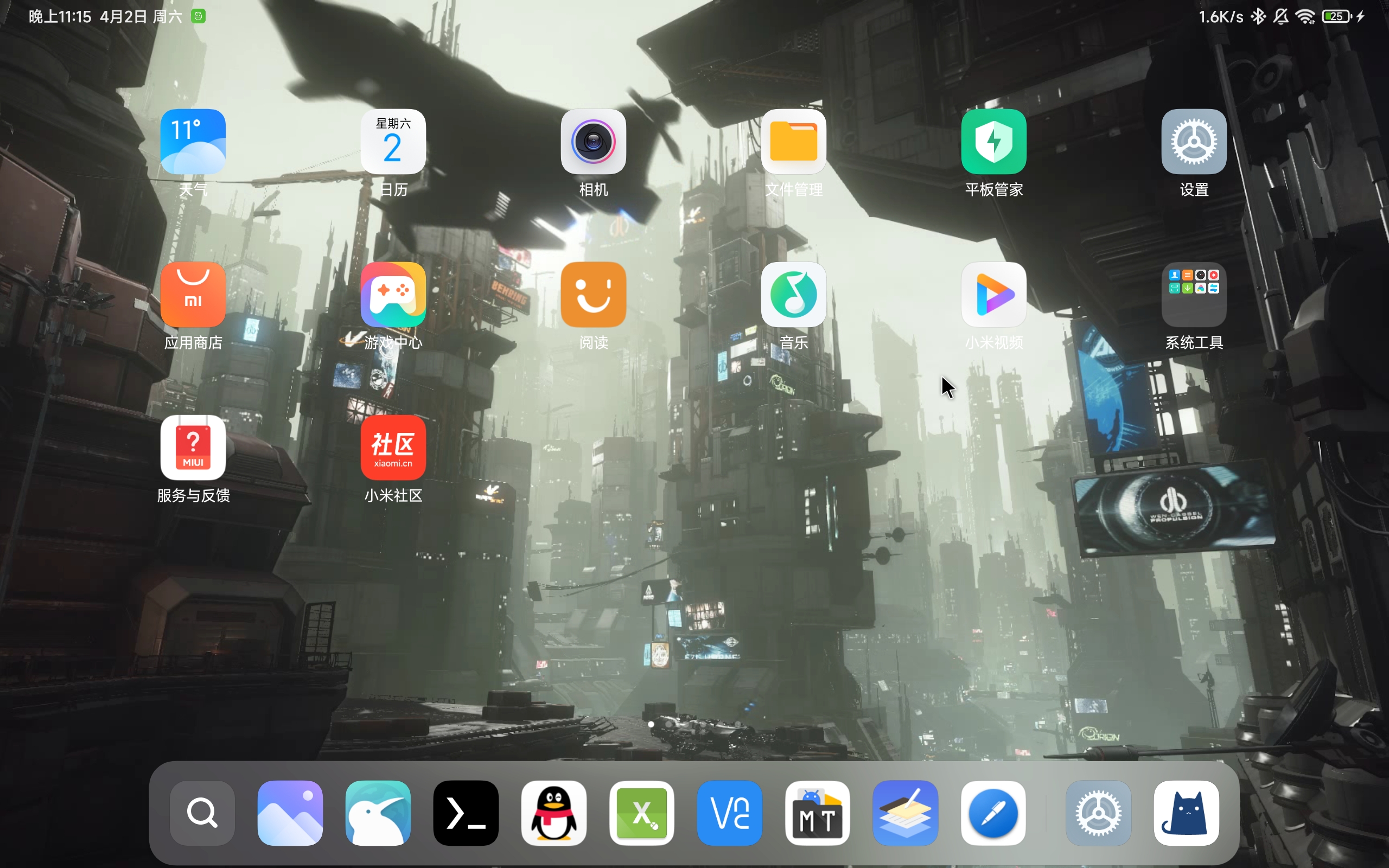Open MT Manager from the dock

point(817,813)
